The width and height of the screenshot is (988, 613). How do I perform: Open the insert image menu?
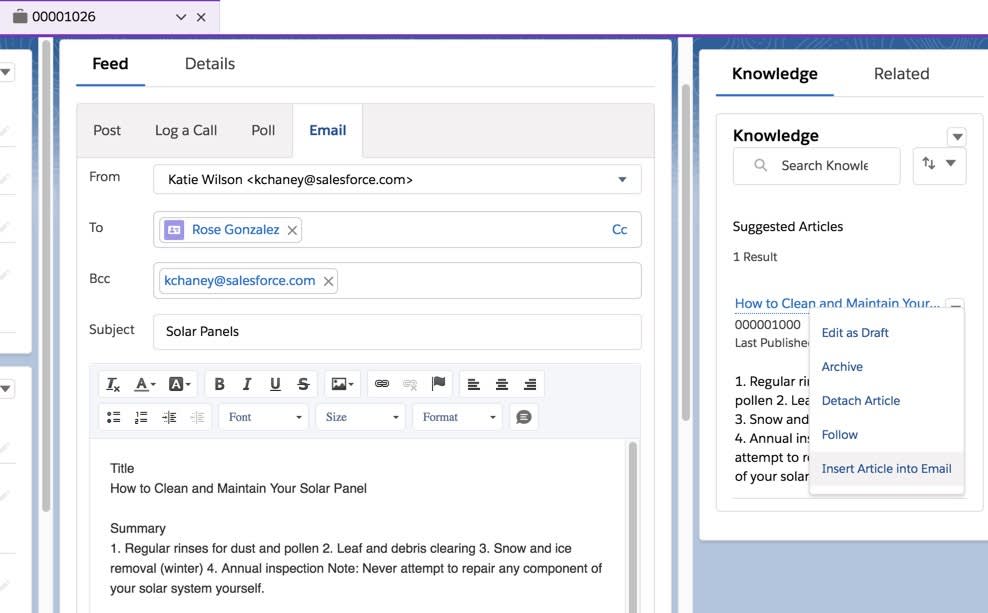point(343,384)
